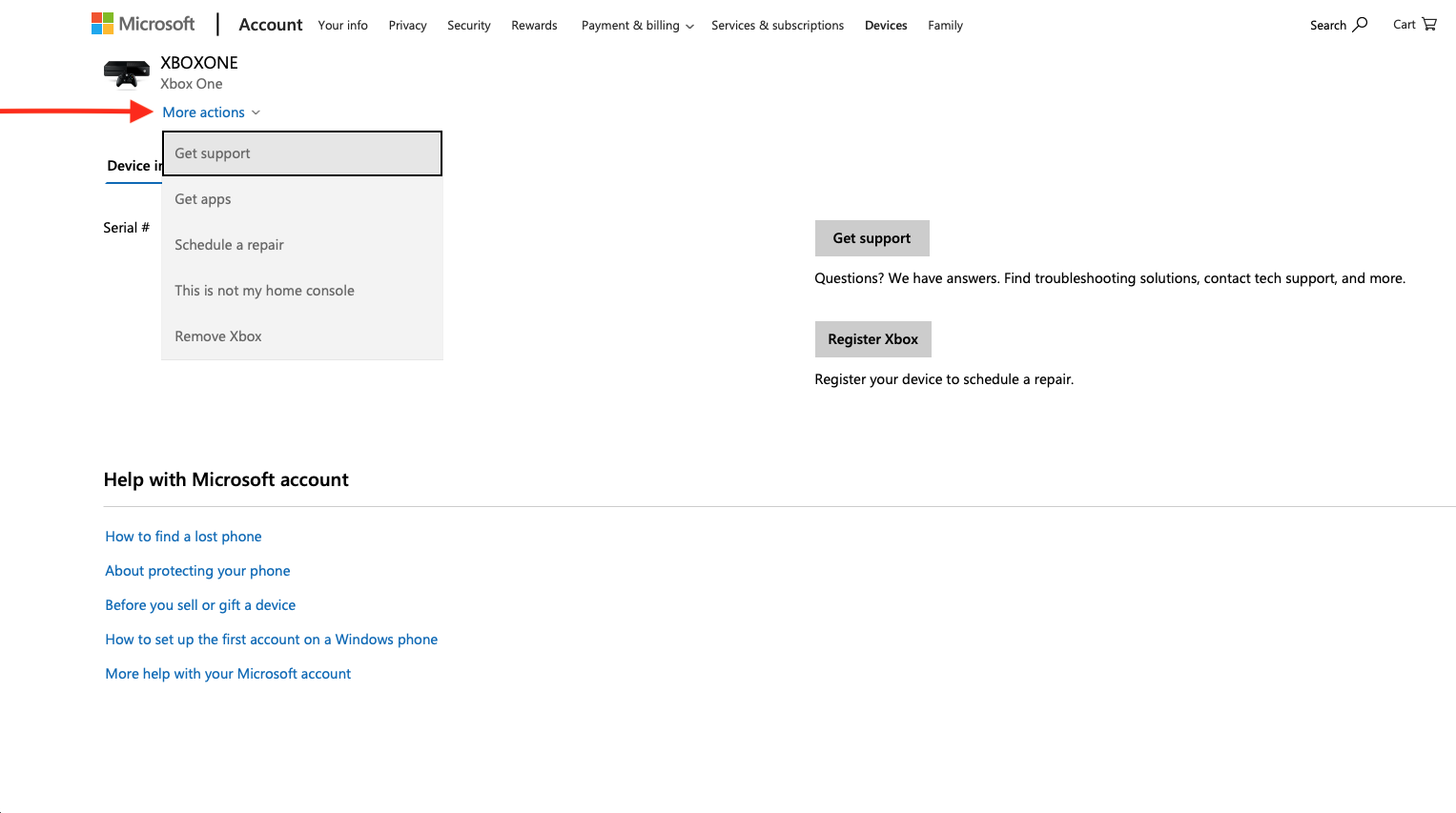
Task: Select Get support from the menu
Action: pyautogui.click(x=302, y=153)
